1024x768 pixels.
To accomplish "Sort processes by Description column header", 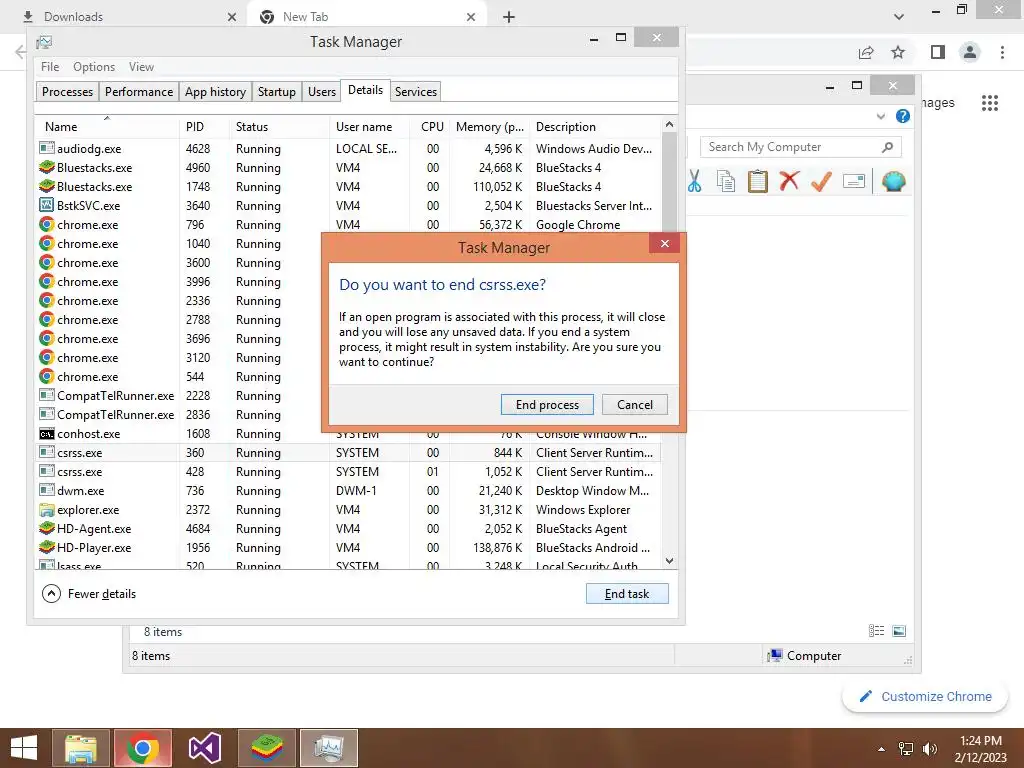I will click(596, 127).
